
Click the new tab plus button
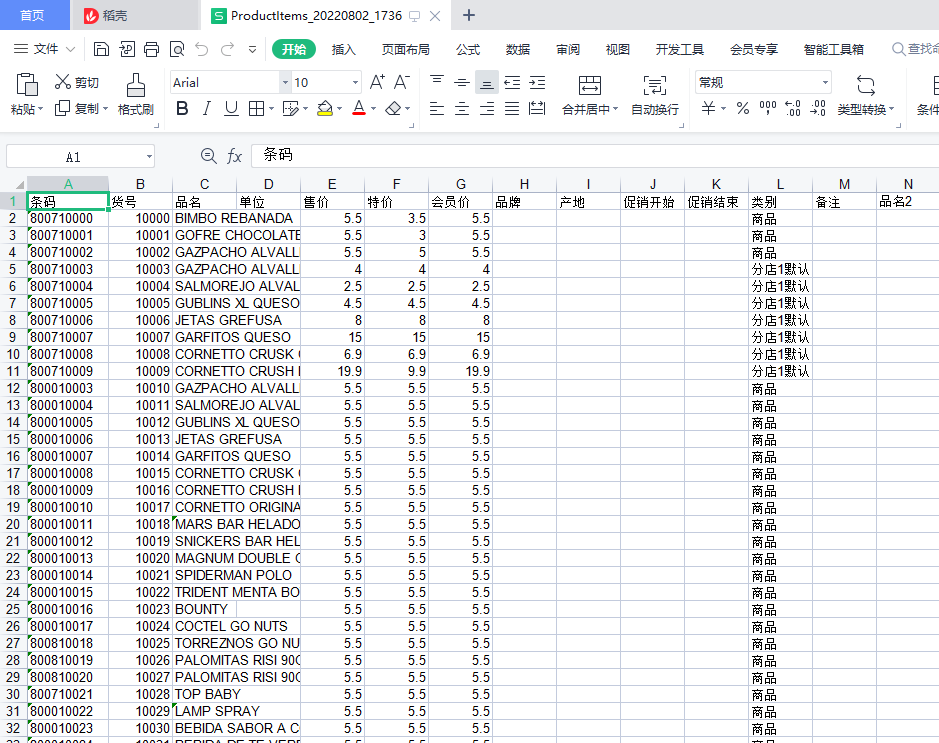point(469,16)
